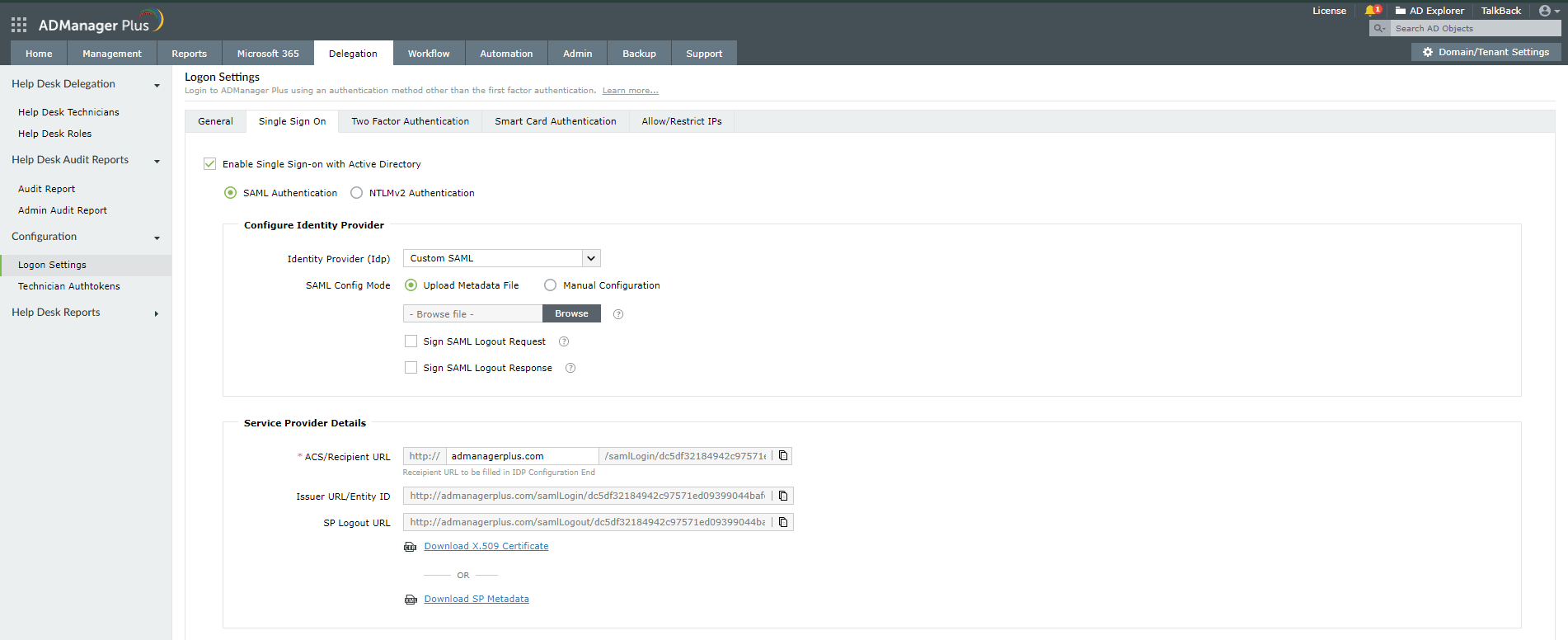Expand the Help Desk Reports section
Screen dimensions: 1568x640
157,313
